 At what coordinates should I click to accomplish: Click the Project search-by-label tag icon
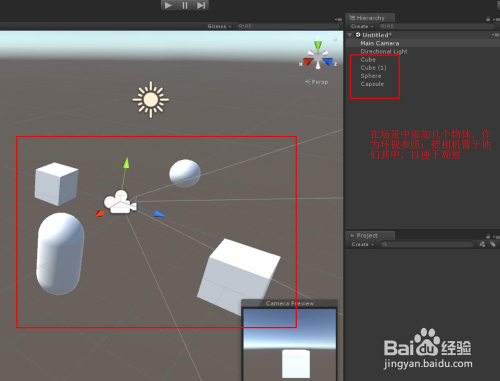[x=493, y=244]
